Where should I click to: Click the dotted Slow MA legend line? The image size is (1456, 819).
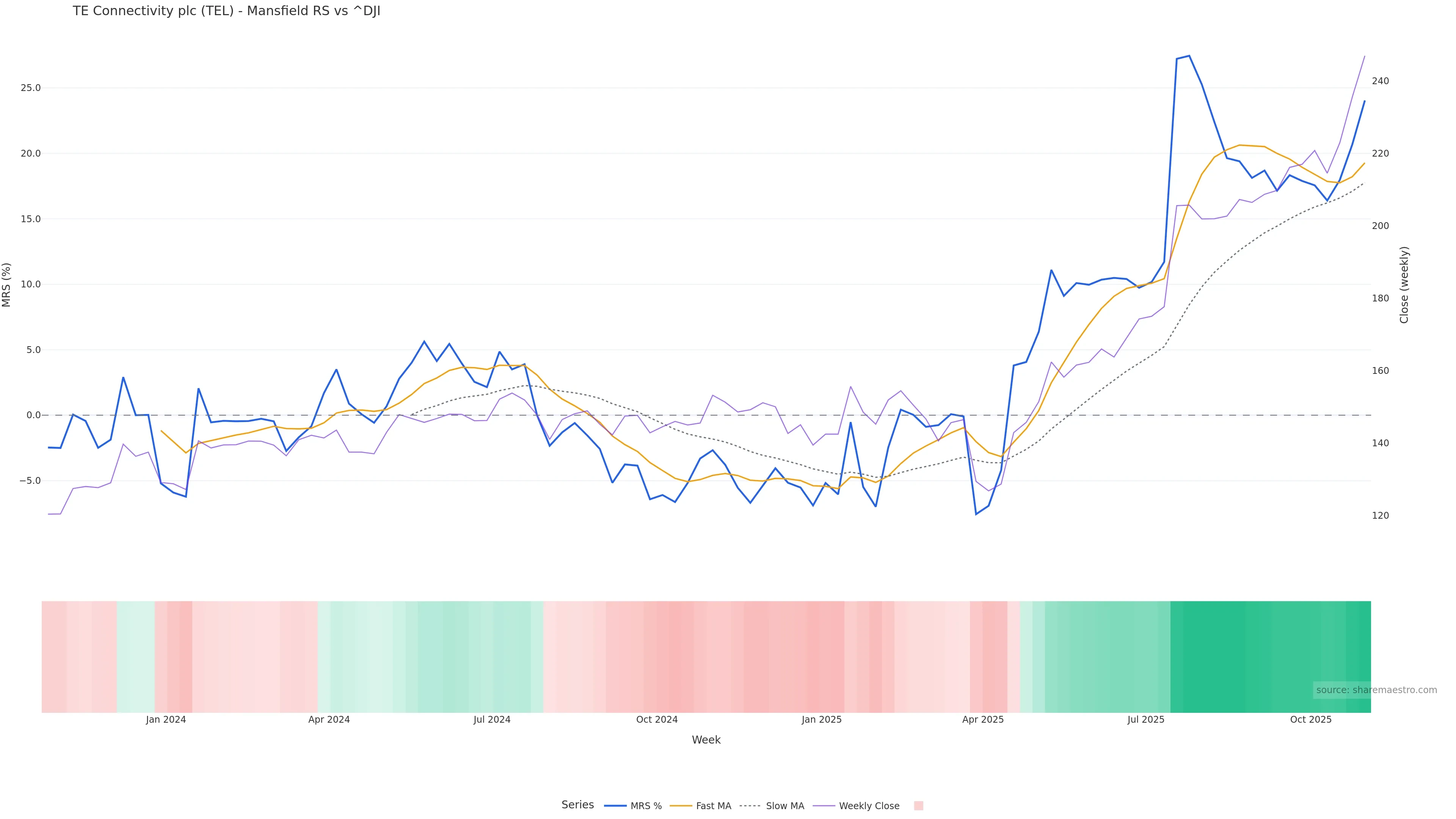(x=751, y=806)
